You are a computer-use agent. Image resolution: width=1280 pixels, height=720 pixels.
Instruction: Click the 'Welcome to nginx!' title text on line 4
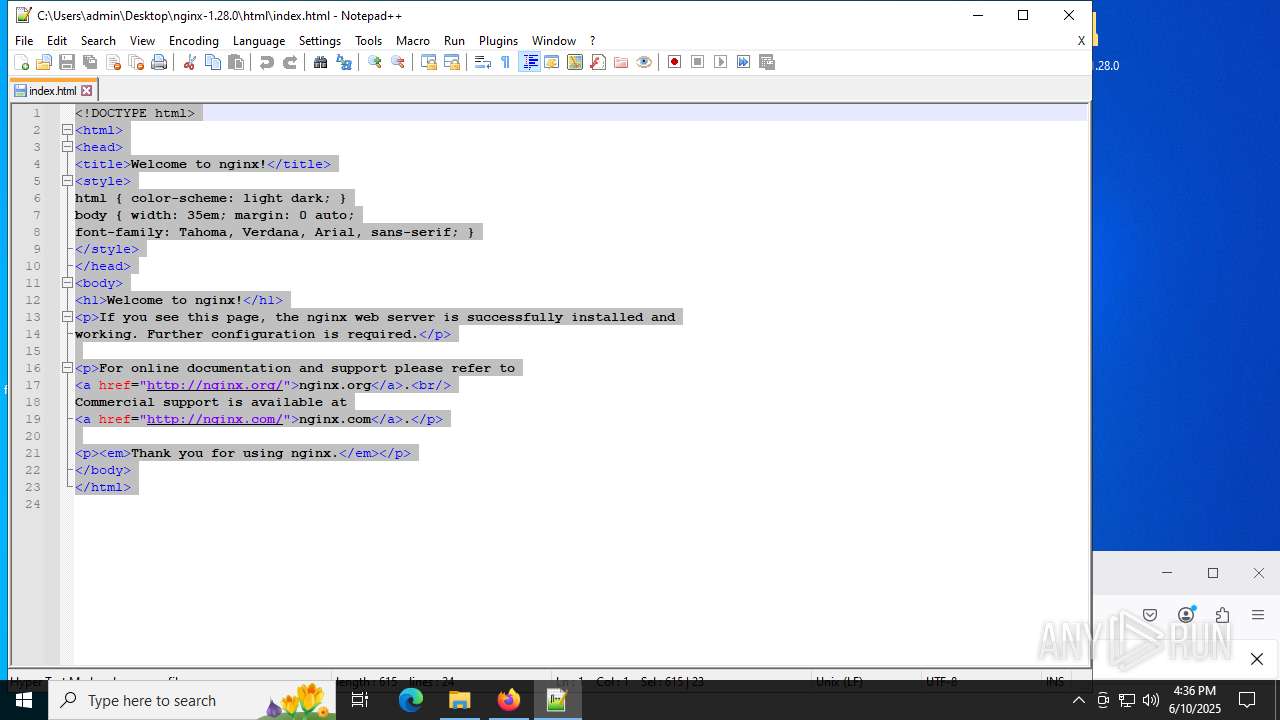198,164
